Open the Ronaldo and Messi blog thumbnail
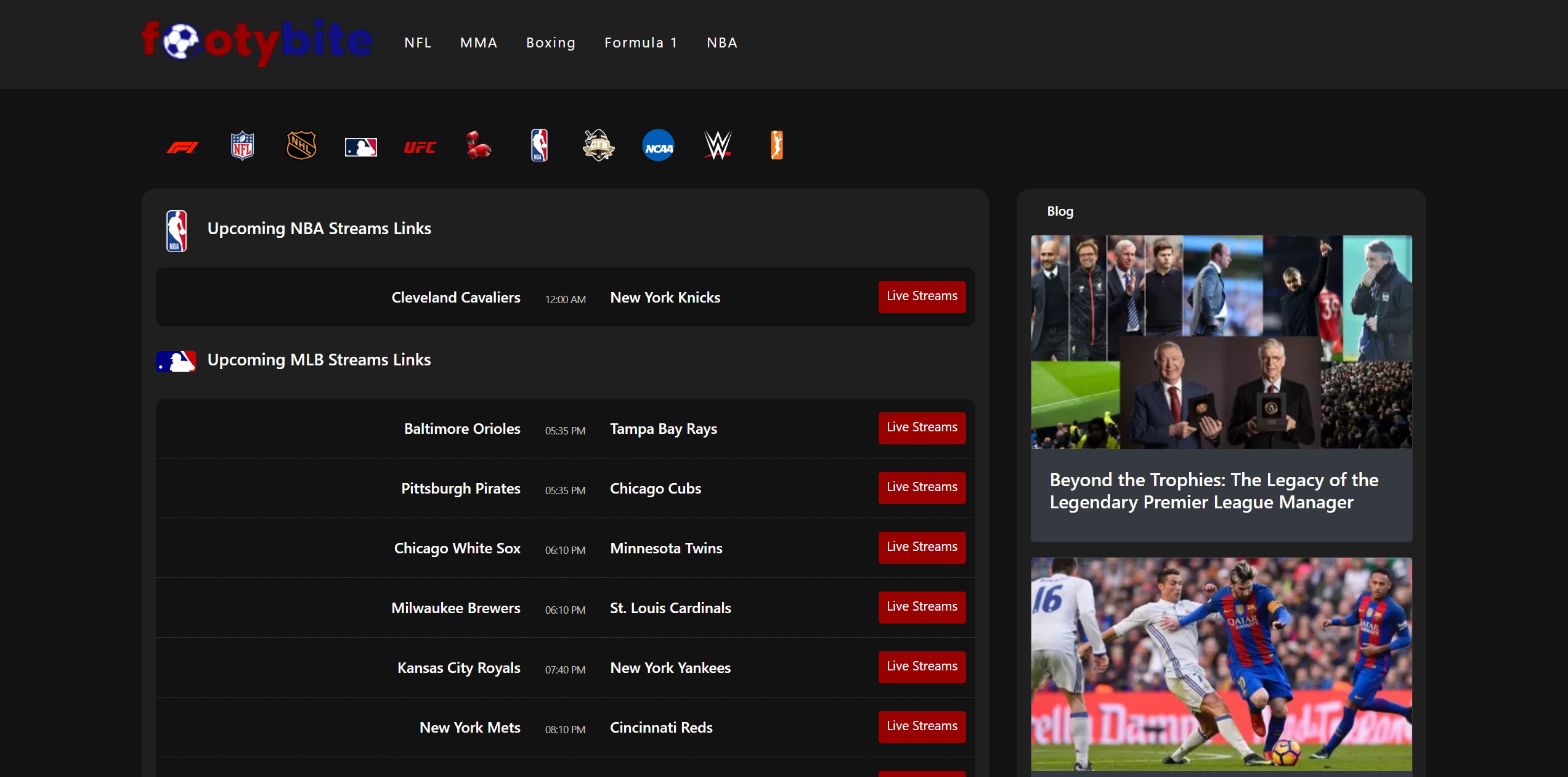 click(1221, 664)
